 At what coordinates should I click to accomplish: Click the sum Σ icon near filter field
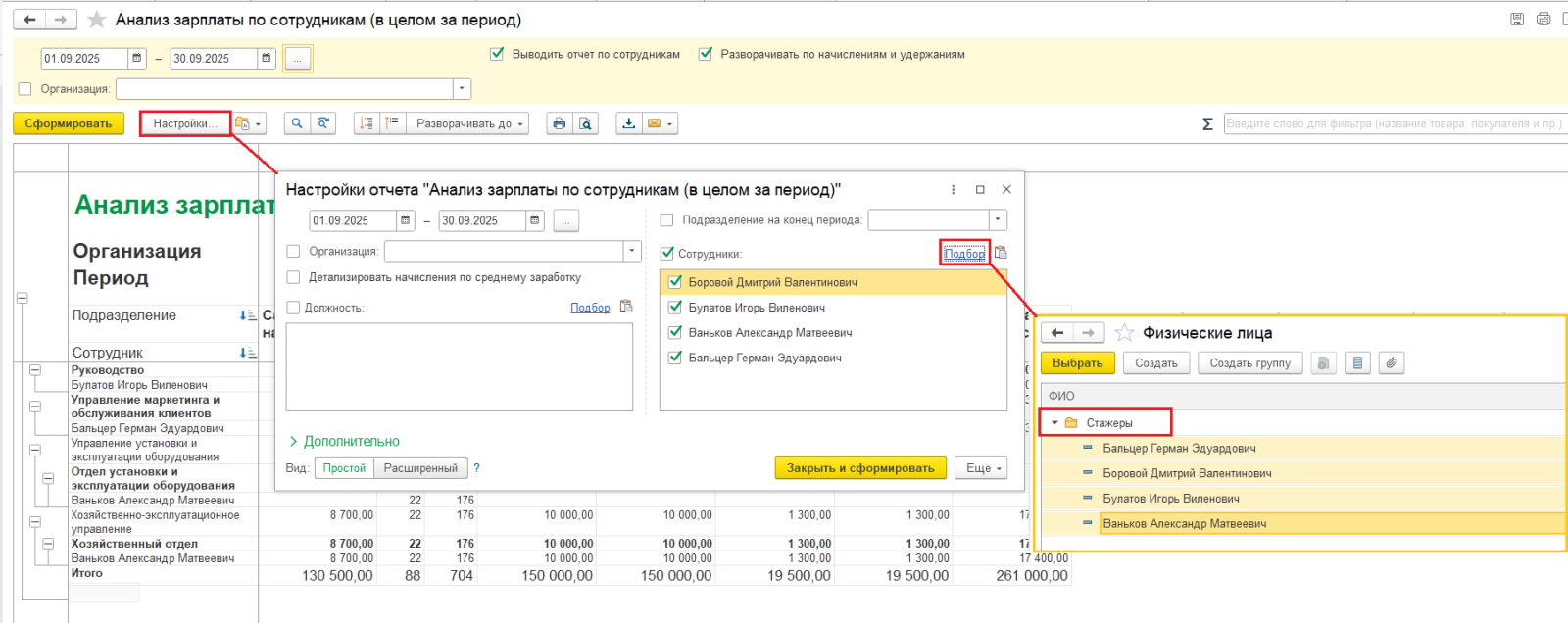(1207, 124)
